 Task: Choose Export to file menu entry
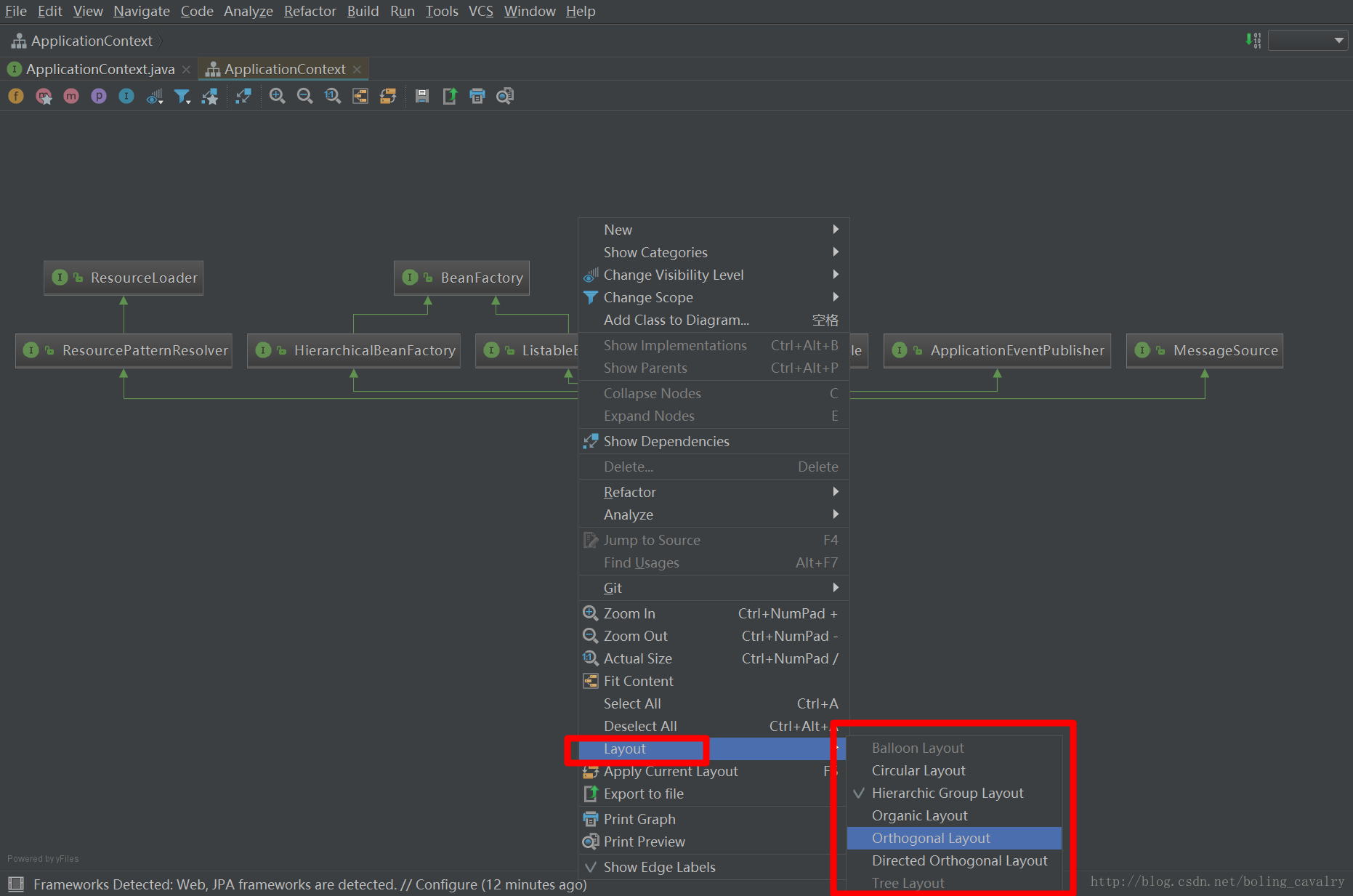pos(714,794)
